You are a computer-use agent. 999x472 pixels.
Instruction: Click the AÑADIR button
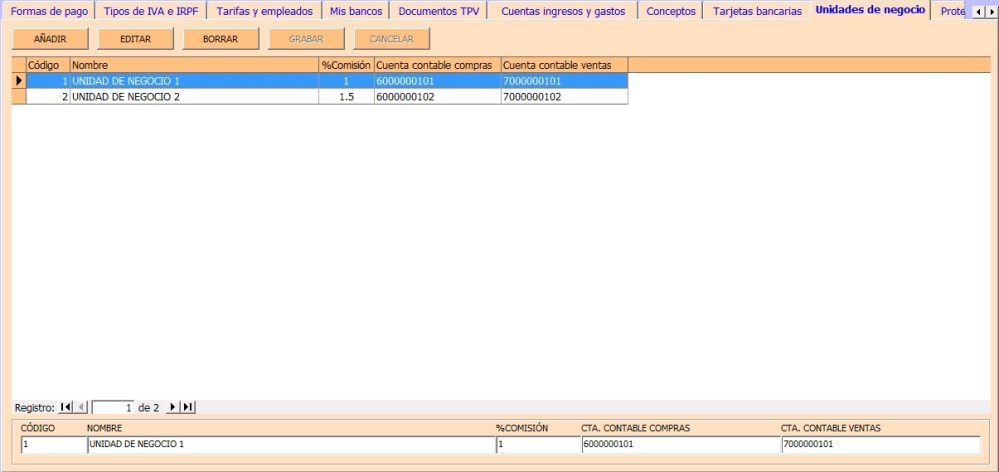point(50,39)
